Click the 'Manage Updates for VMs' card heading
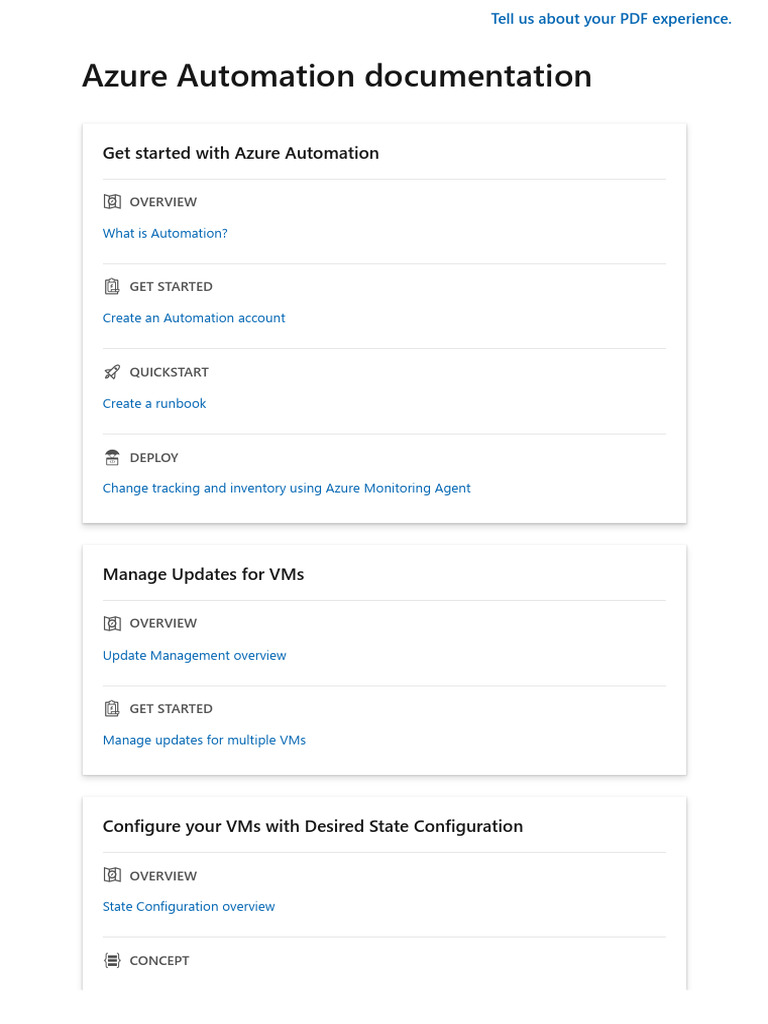This screenshot has width=768, height=1024. [203, 575]
